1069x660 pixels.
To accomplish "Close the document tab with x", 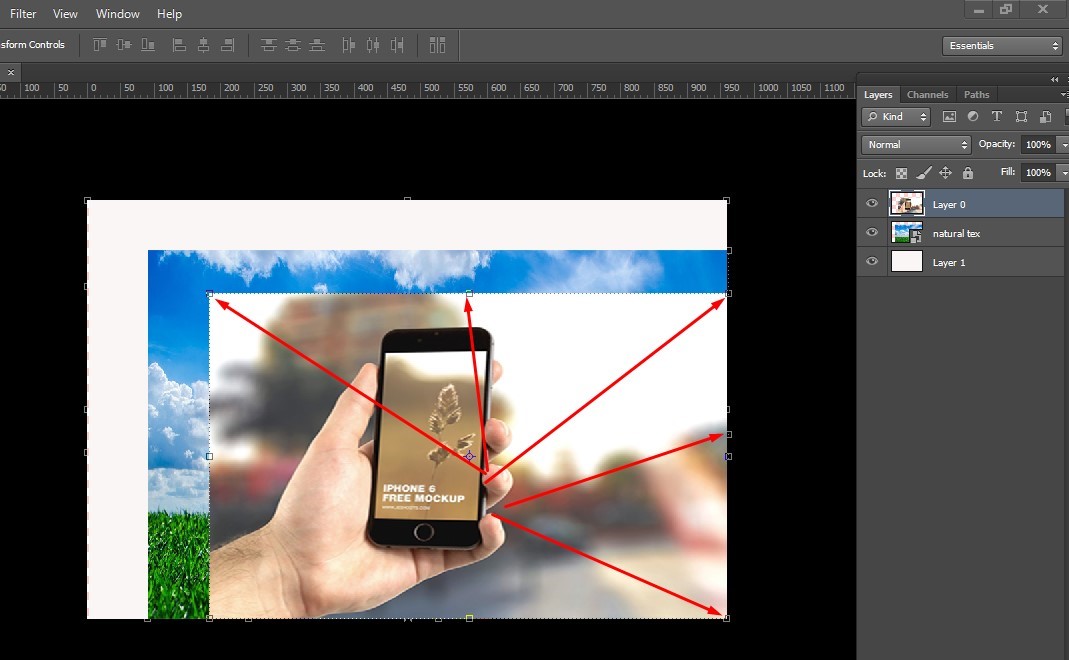I will [11, 72].
